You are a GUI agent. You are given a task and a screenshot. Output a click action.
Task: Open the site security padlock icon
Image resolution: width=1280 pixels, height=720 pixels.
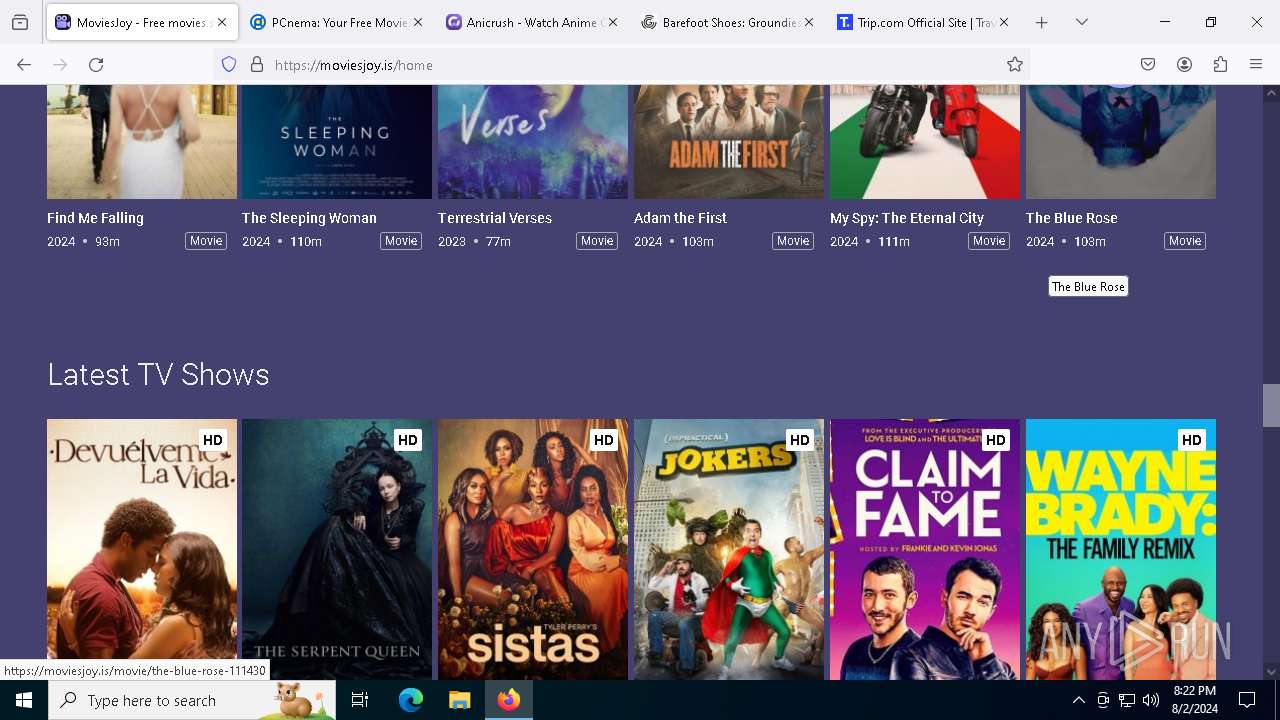click(257, 64)
